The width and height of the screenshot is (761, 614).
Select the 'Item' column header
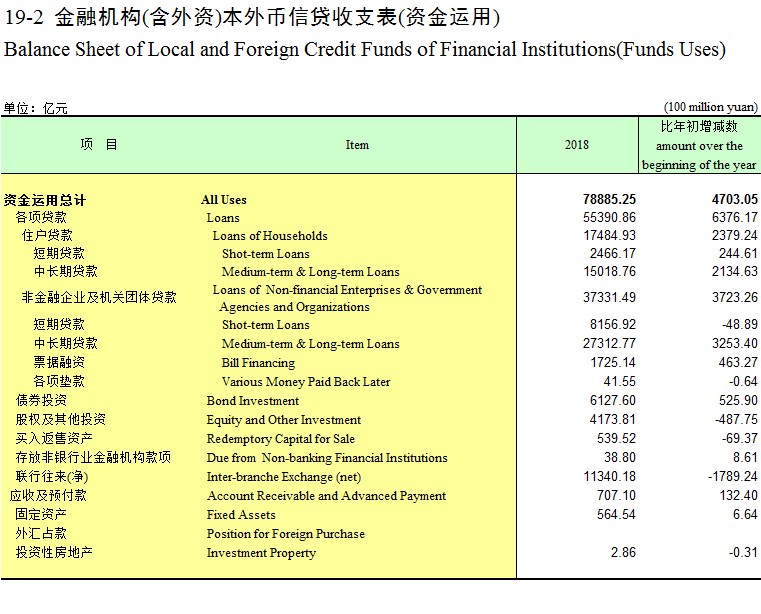357,145
